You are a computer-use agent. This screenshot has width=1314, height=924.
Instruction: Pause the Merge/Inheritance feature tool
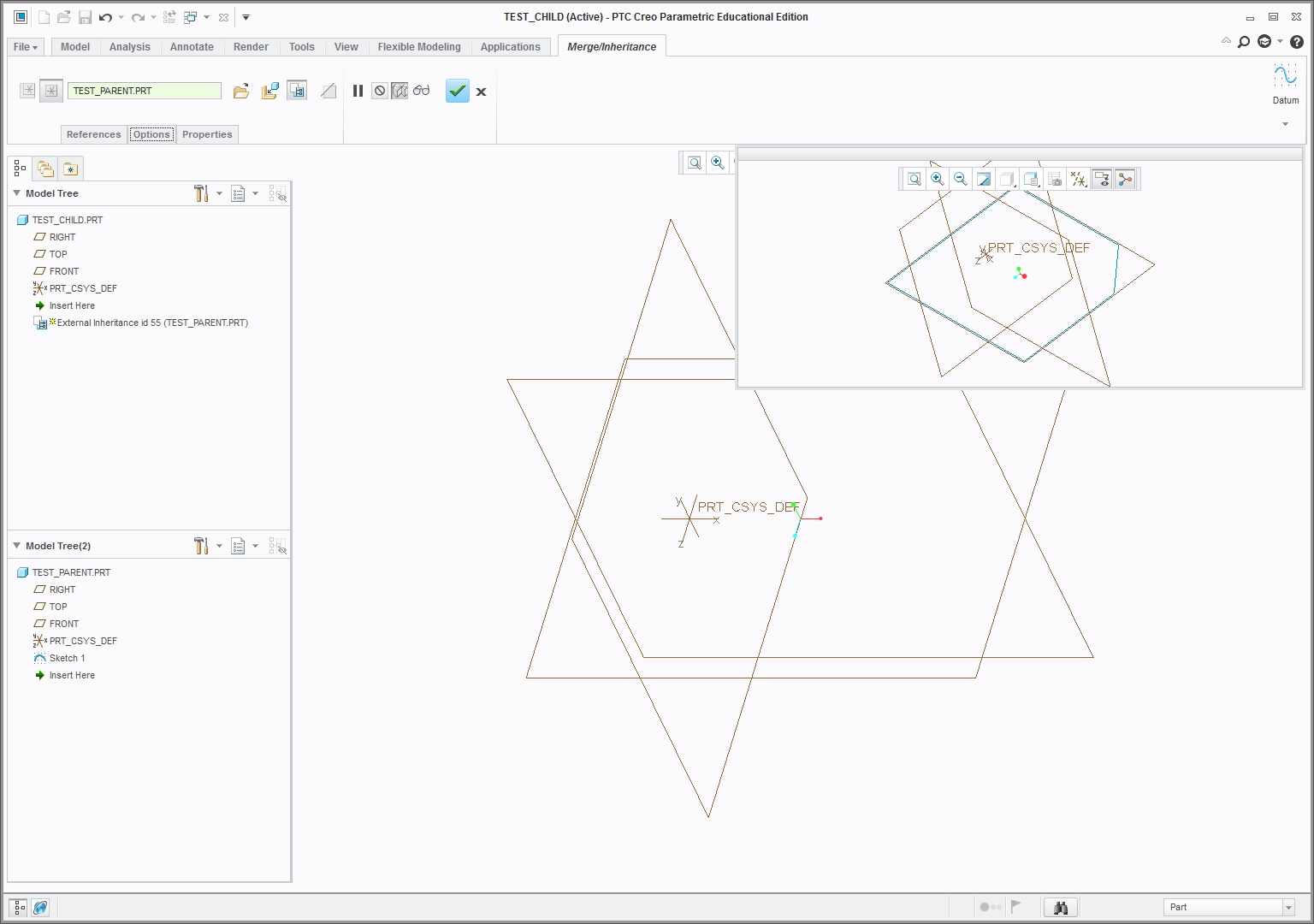(x=358, y=91)
